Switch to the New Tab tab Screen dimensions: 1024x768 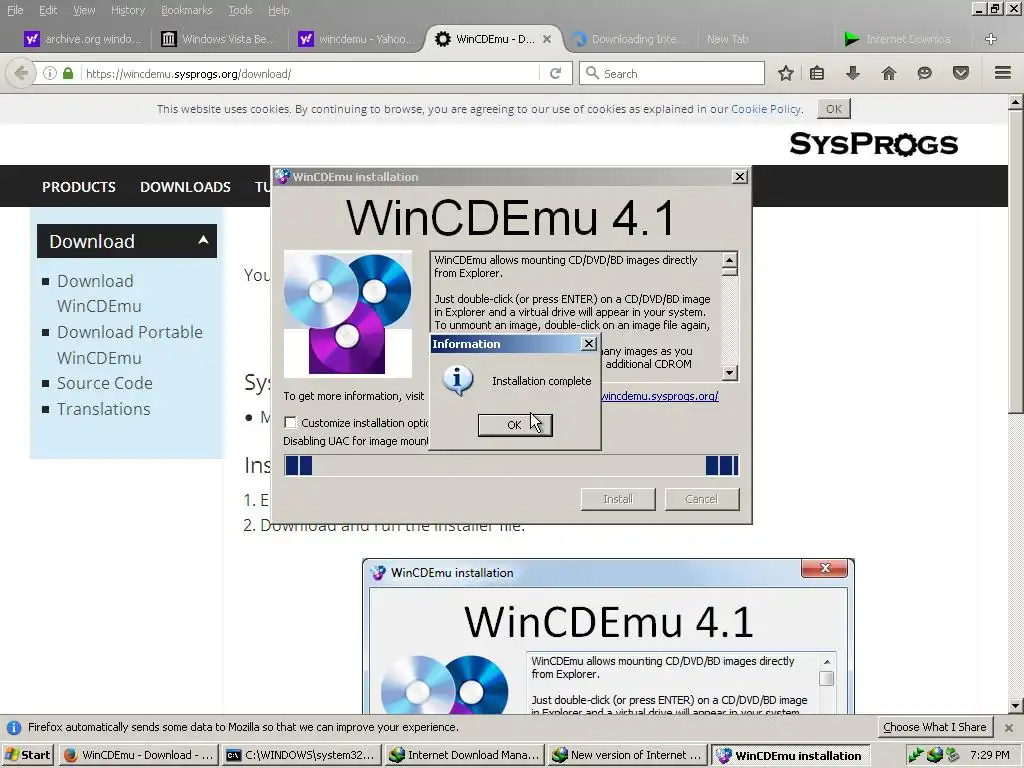click(728, 39)
